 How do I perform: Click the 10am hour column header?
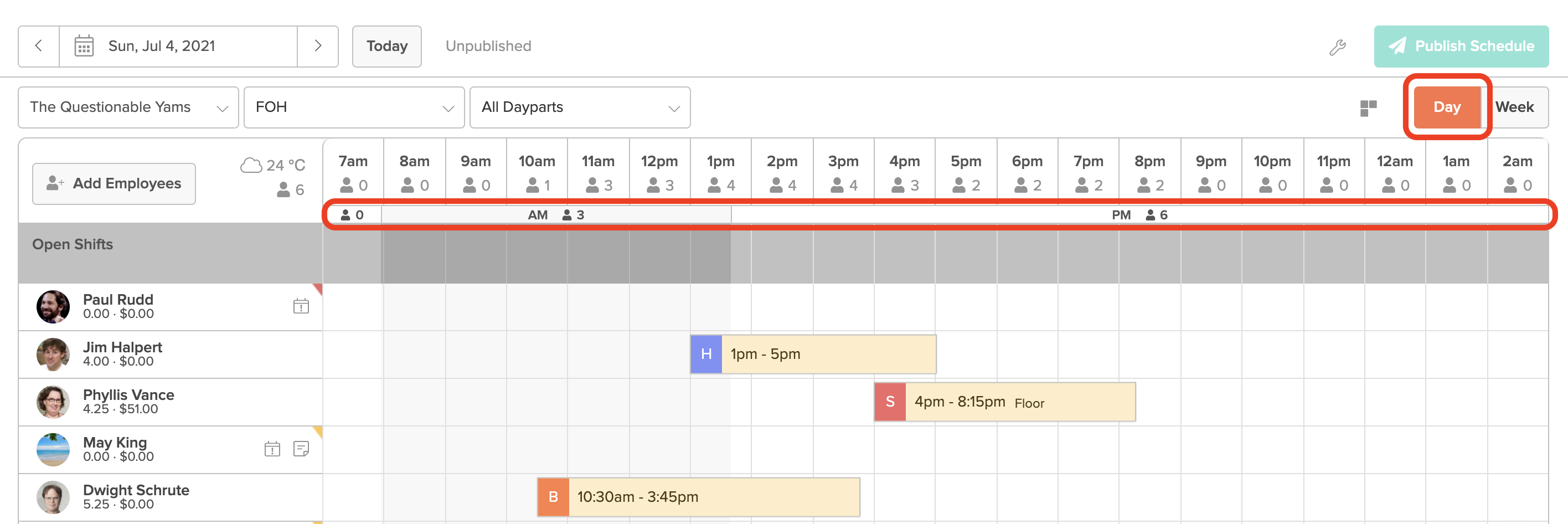point(537,172)
